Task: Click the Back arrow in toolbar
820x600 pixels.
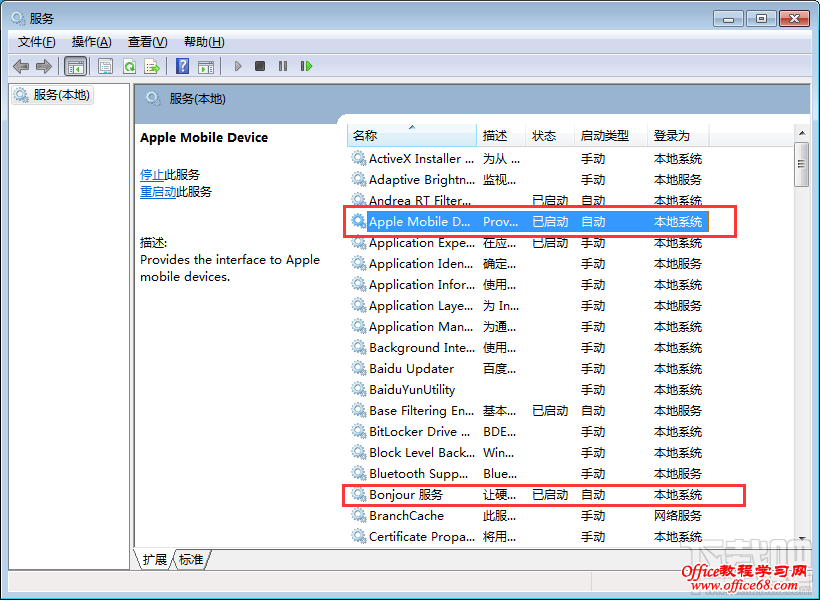Action: point(21,66)
